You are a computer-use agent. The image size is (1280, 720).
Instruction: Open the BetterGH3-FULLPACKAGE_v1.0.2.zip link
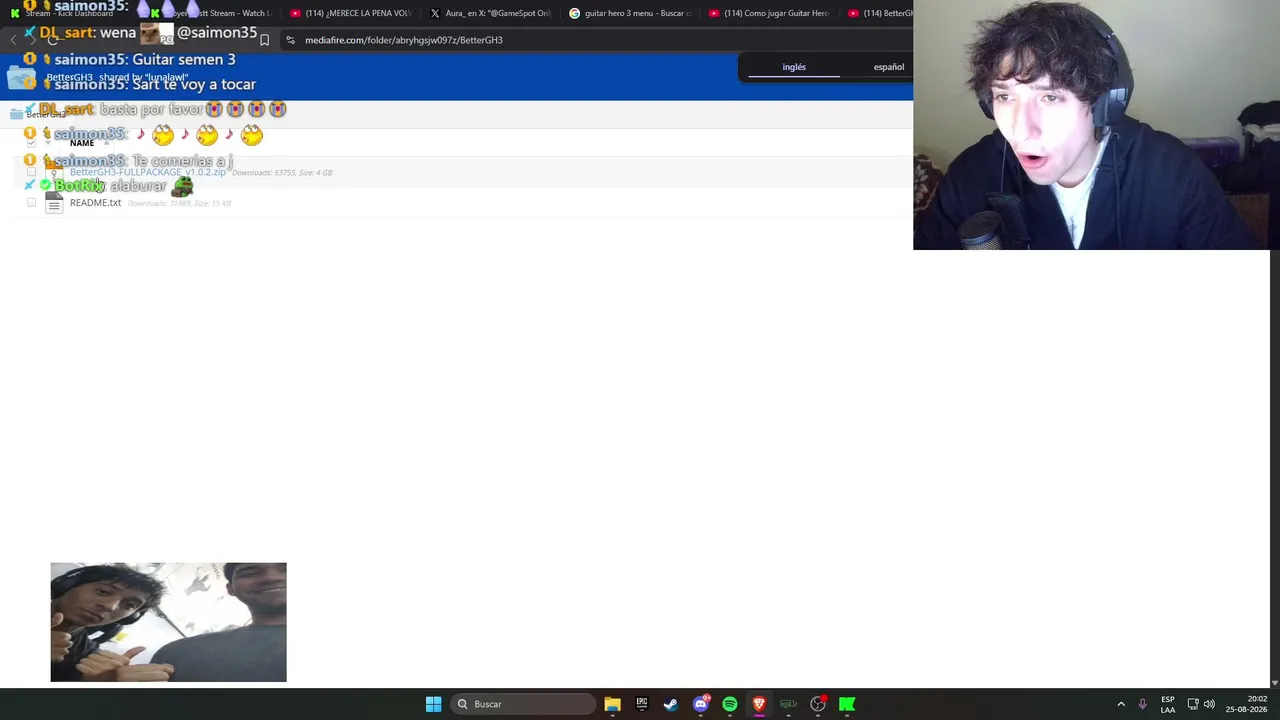point(148,172)
